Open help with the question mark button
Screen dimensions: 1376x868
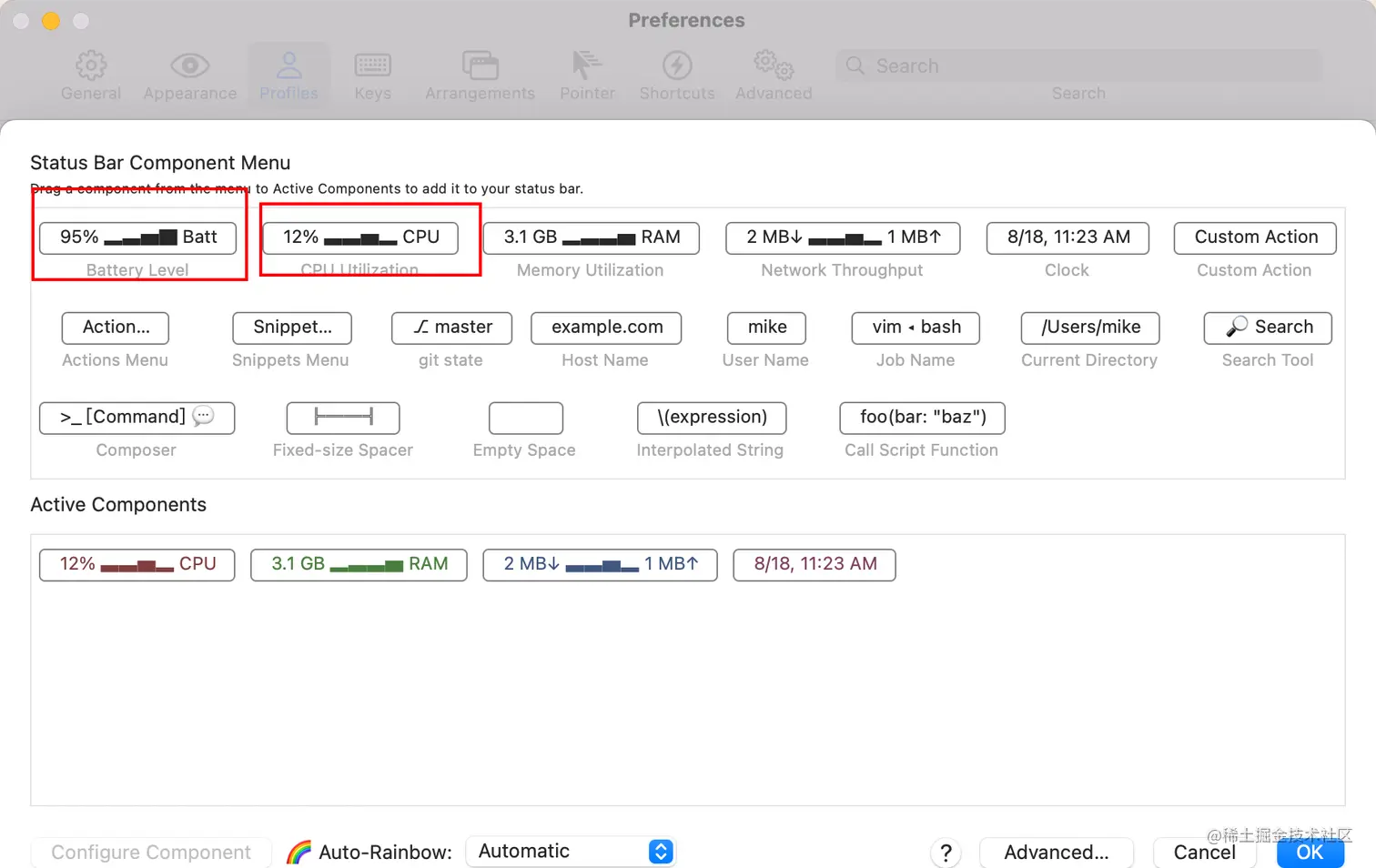[946, 853]
